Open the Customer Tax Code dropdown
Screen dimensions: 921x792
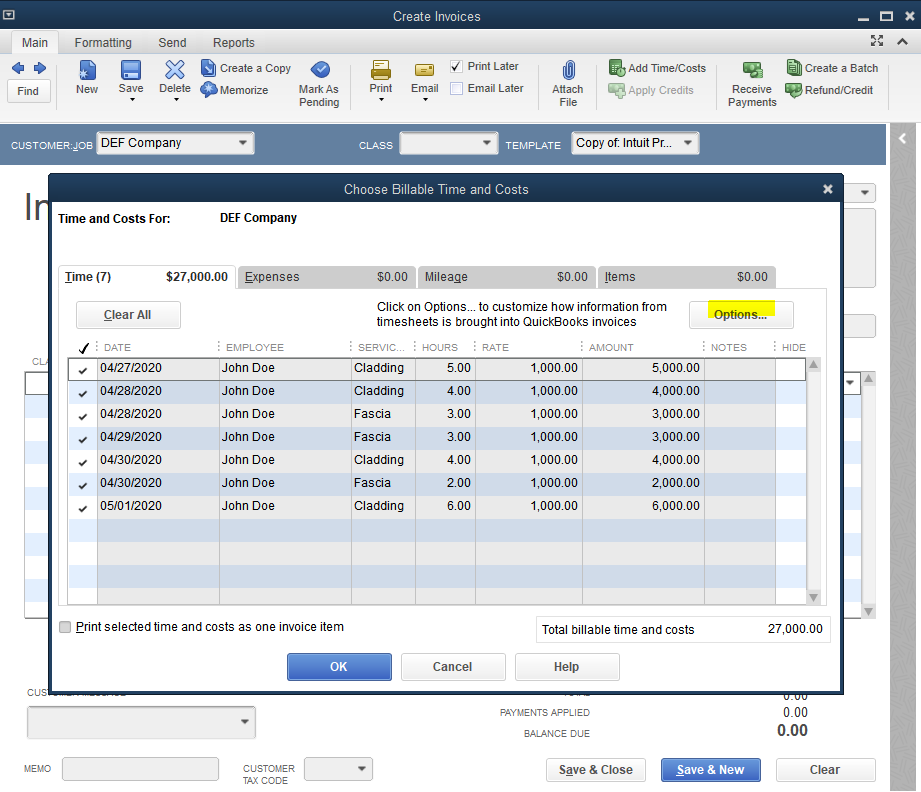[x=362, y=768]
